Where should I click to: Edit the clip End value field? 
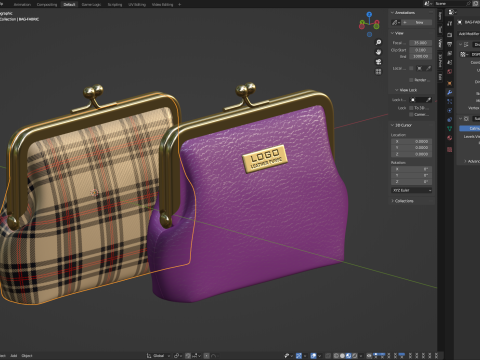click(x=421, y=56)
